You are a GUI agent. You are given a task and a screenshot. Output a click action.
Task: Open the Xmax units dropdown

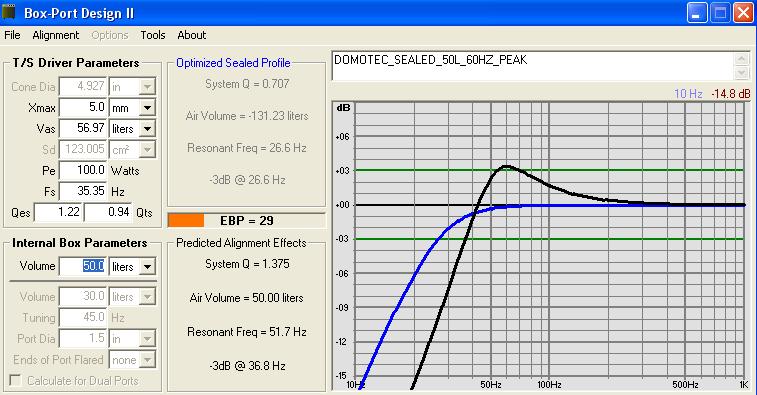click(x=147, y=108)
